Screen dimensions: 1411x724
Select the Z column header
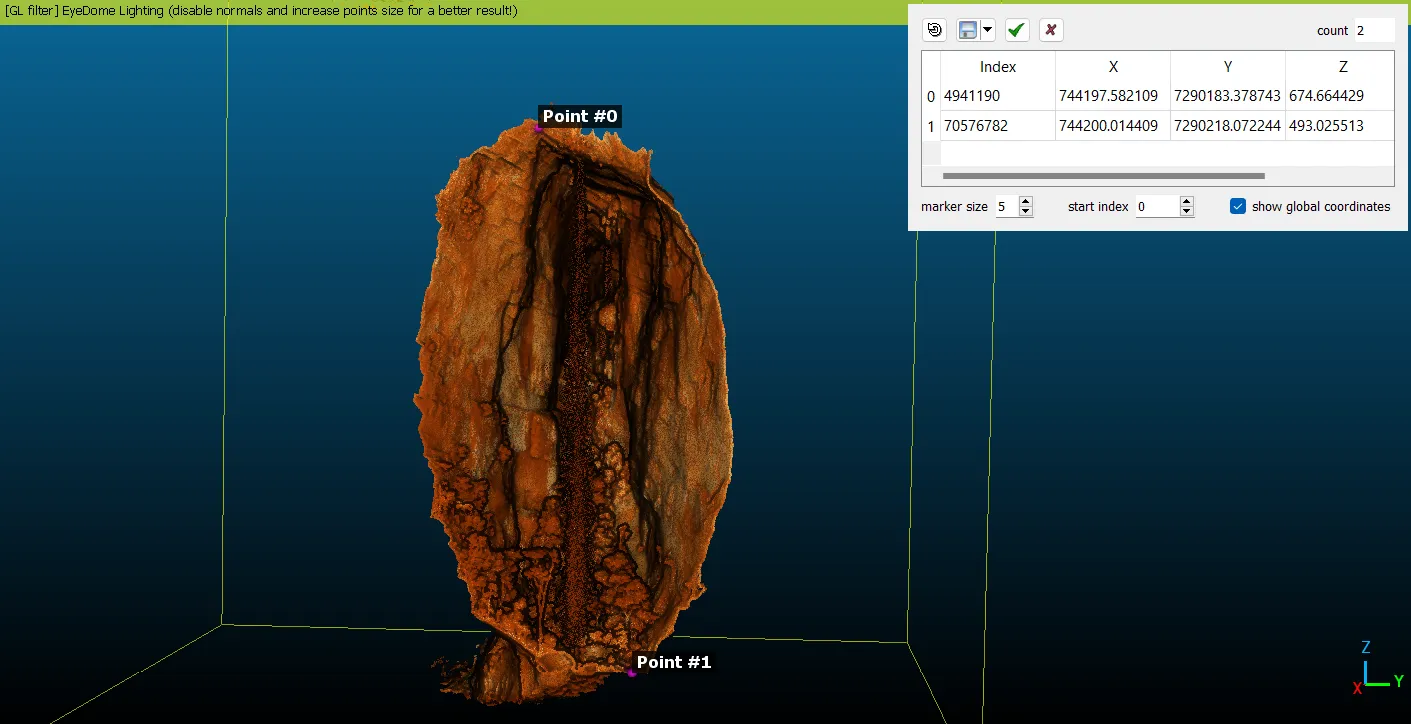pos(1342,67)
